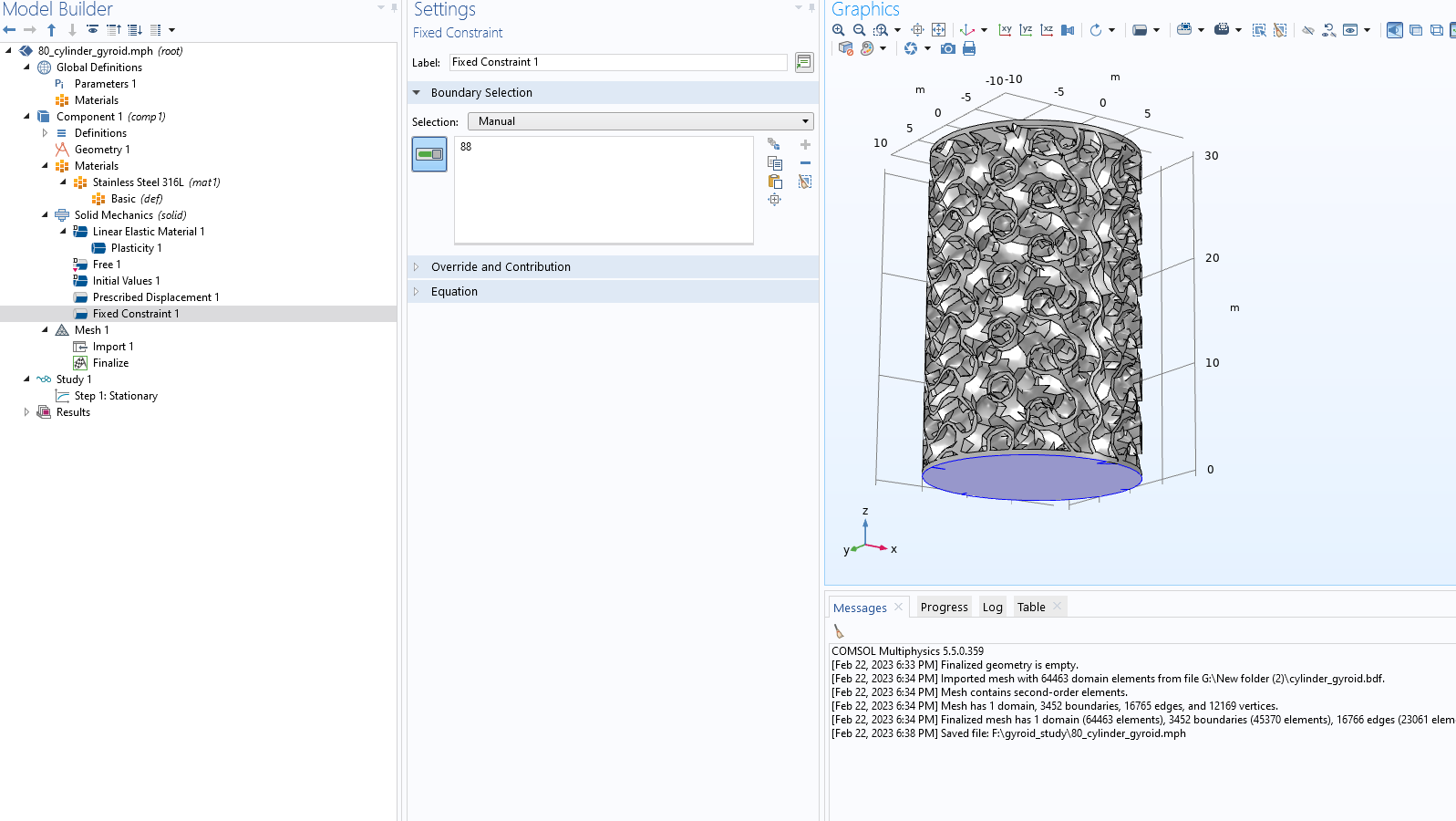Screen dimensions: 1456x821
Task: Click the Zoom Extents icon in Graphics toolbar
Action: 938,30
